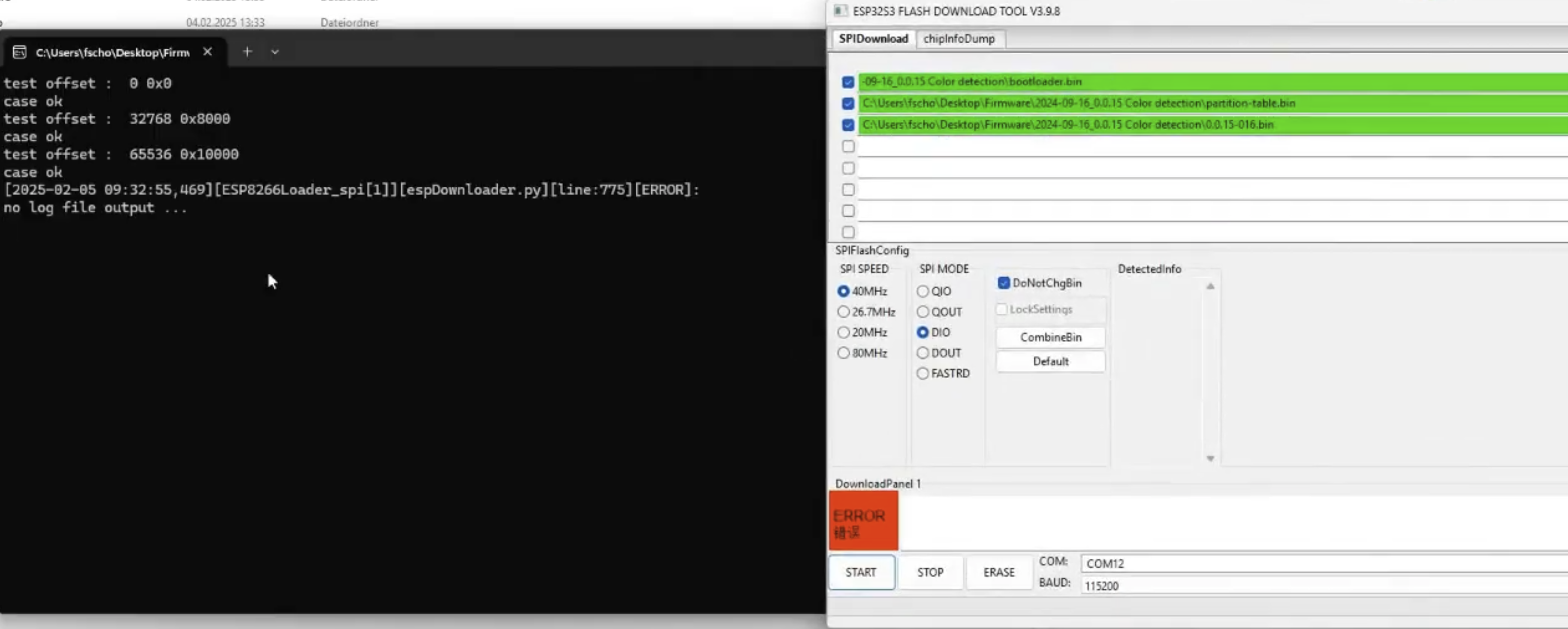Uncheck the bootloader.bin file checkbox
The height and width of the screenshot is (629, 1568).
(848, 82)
